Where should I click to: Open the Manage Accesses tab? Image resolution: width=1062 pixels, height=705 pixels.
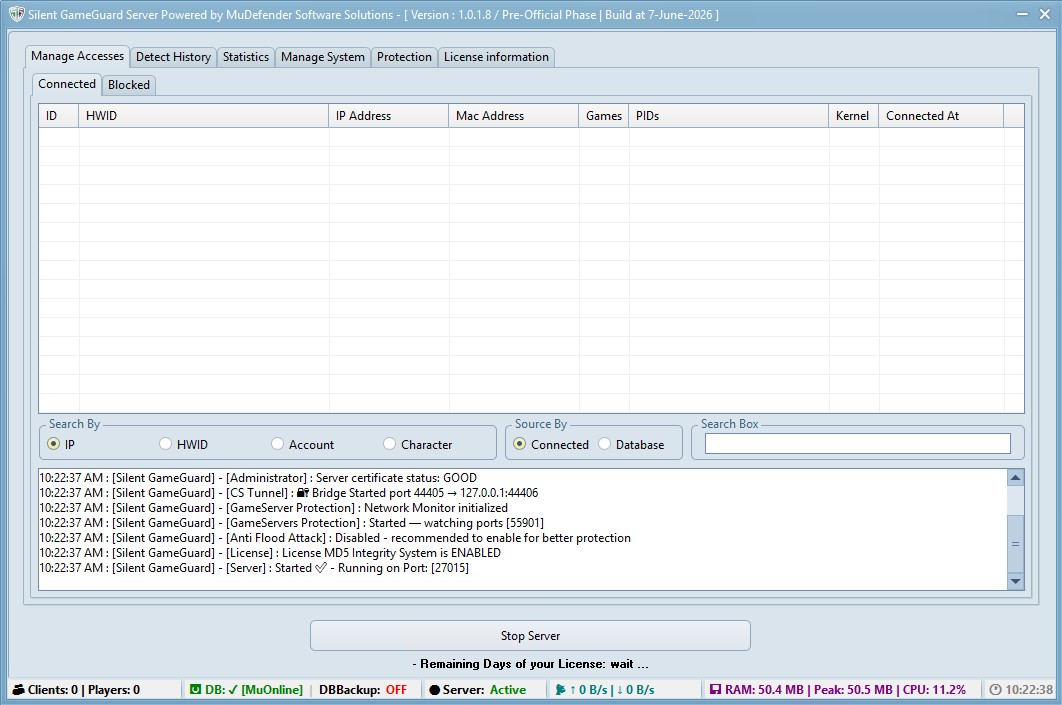point(77,56)
